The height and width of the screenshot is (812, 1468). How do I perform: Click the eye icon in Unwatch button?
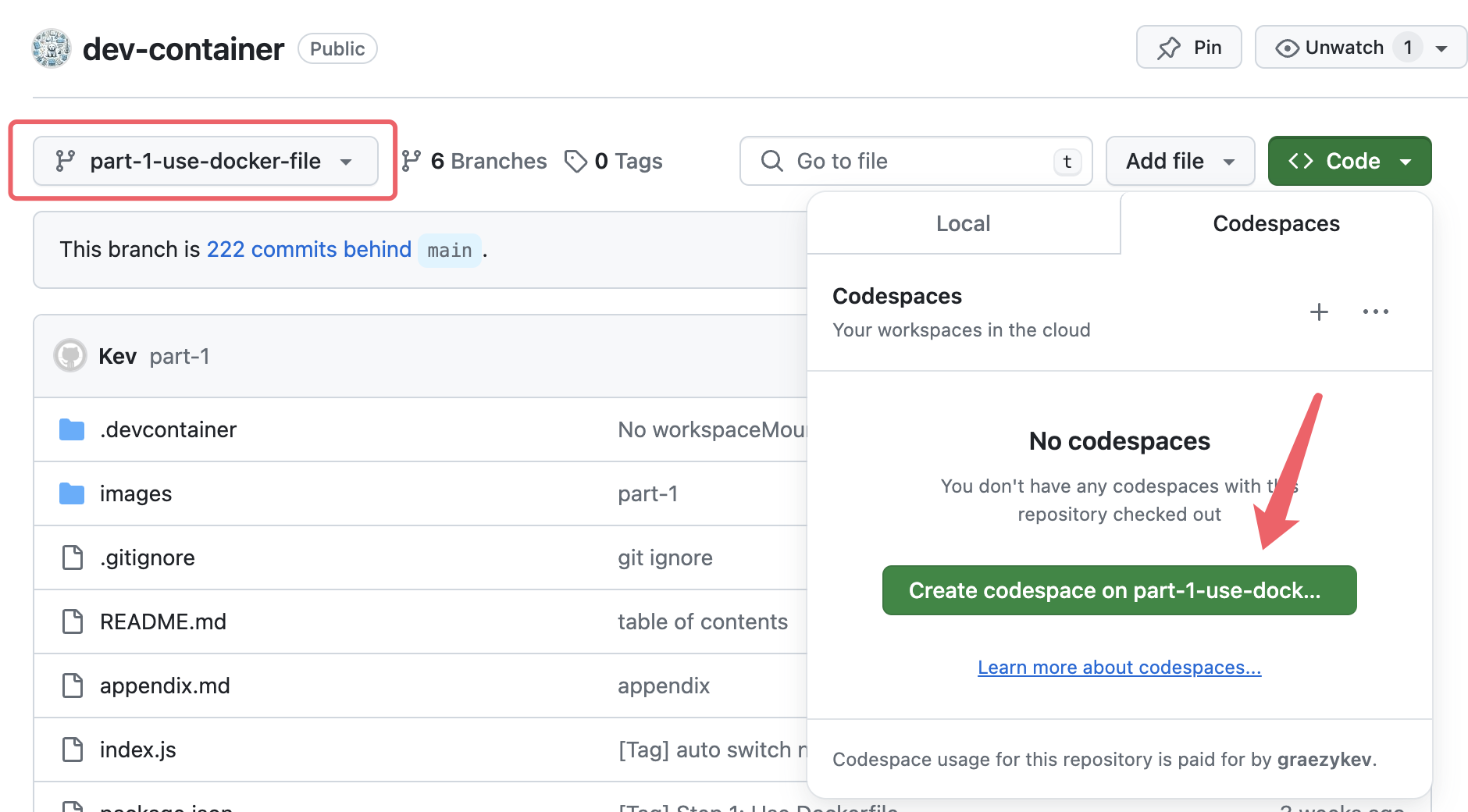pyautogui.click(x=1287, y=48)
